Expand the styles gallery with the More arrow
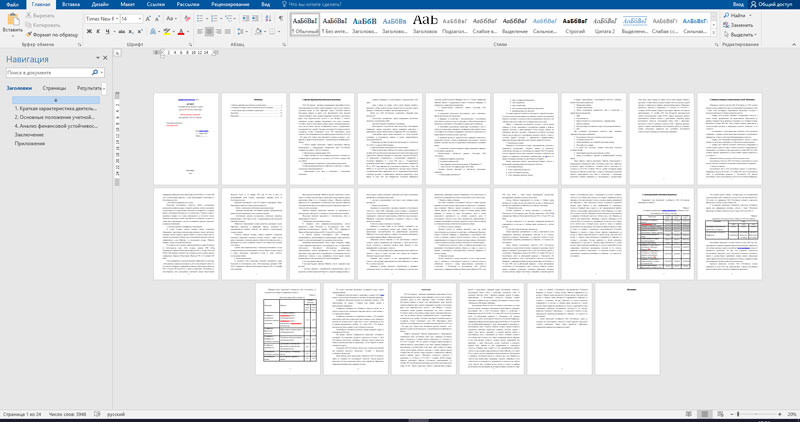The height and width of the screenshot is (422, 800). (714, 33)
